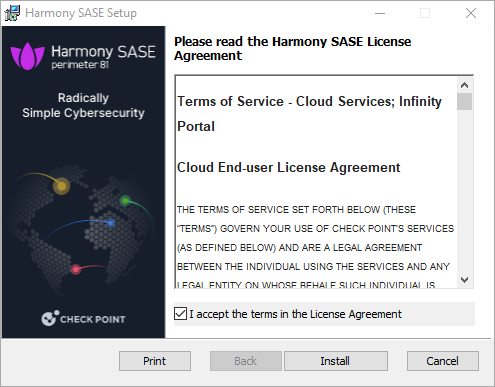Click the Check Point logo at bottom
The height and width of the screenshot is (387, 495).
[83, 318]
